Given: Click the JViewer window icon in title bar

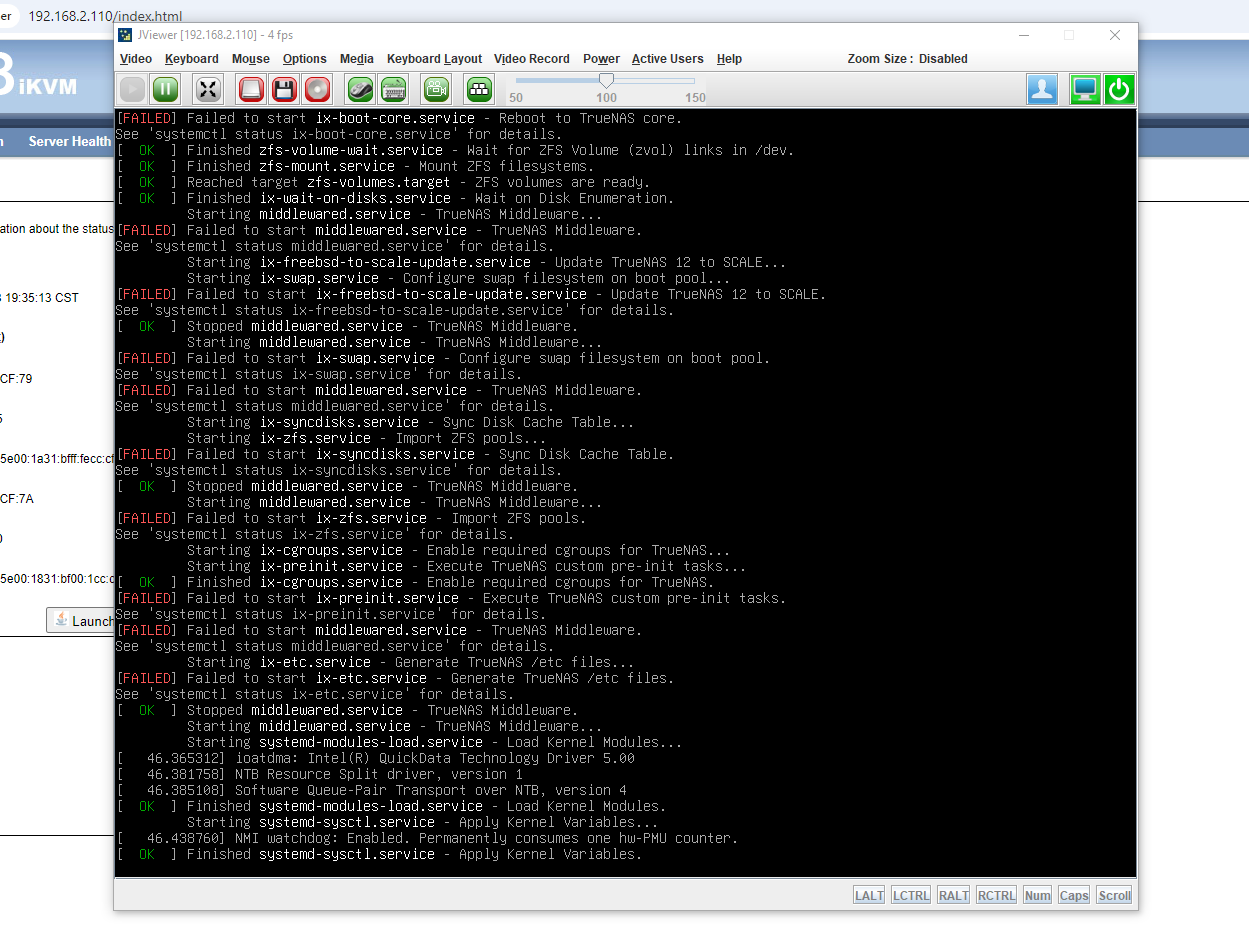Looking at the screenshot, I should [x=125, y=35].
